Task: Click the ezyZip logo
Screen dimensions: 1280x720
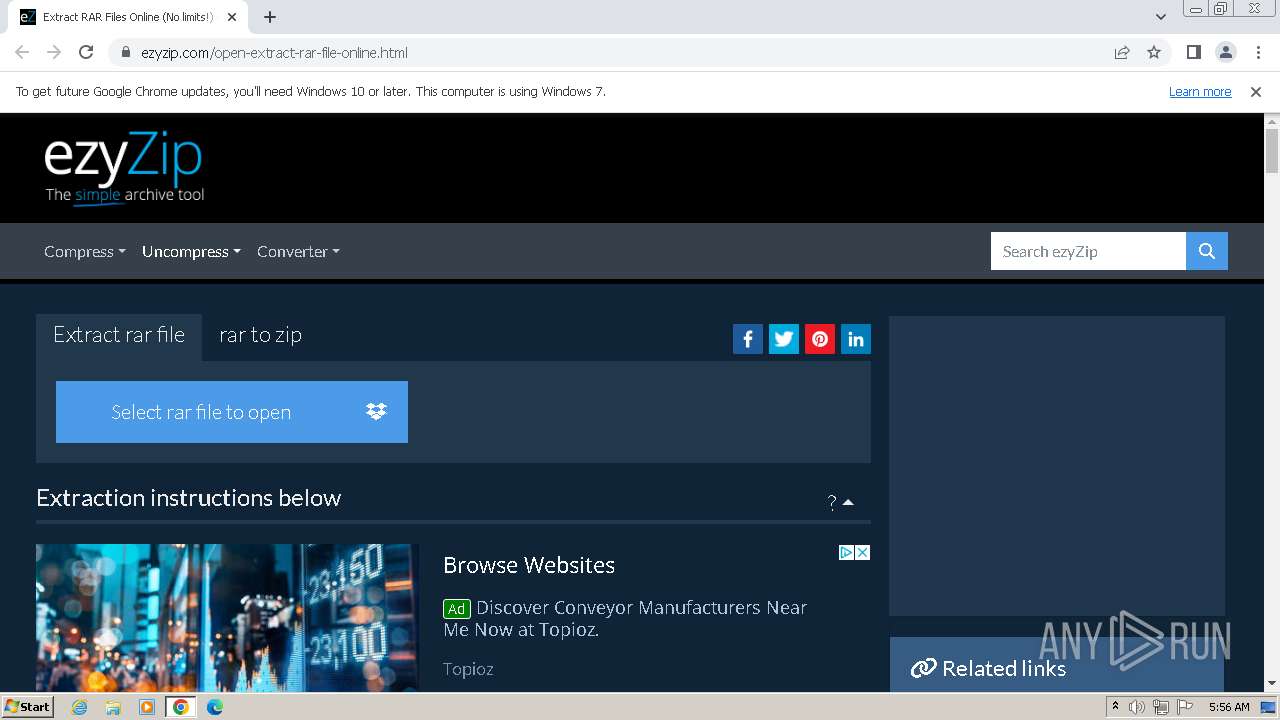Action: (124, 167)
